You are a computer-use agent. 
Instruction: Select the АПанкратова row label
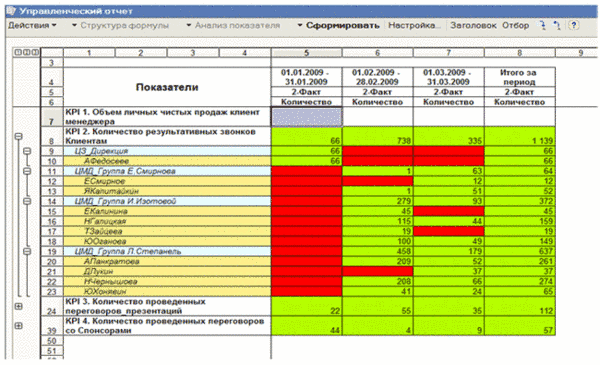[x=167, y=261]
